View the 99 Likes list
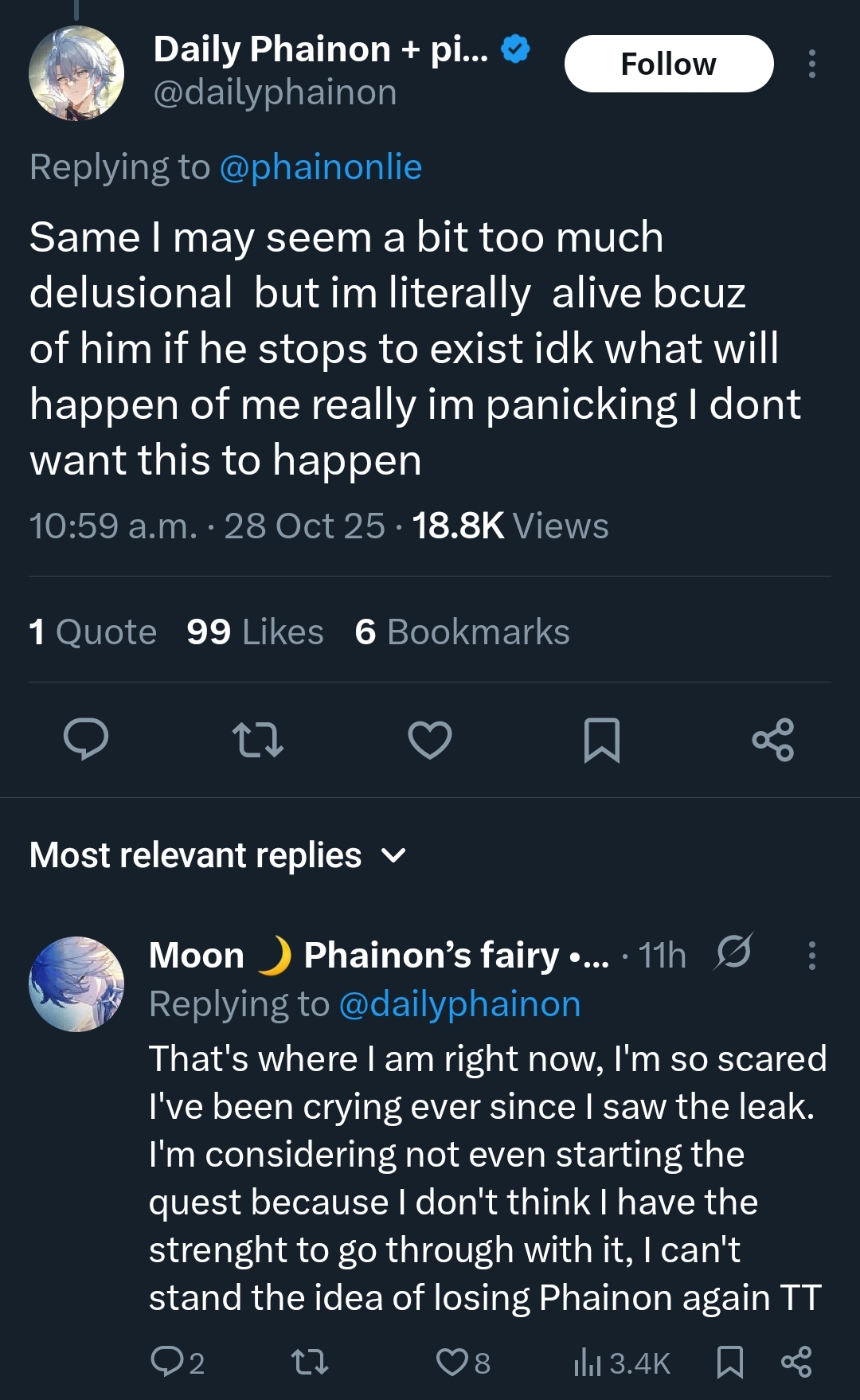The image size is (860, 1400). point(255,632)
